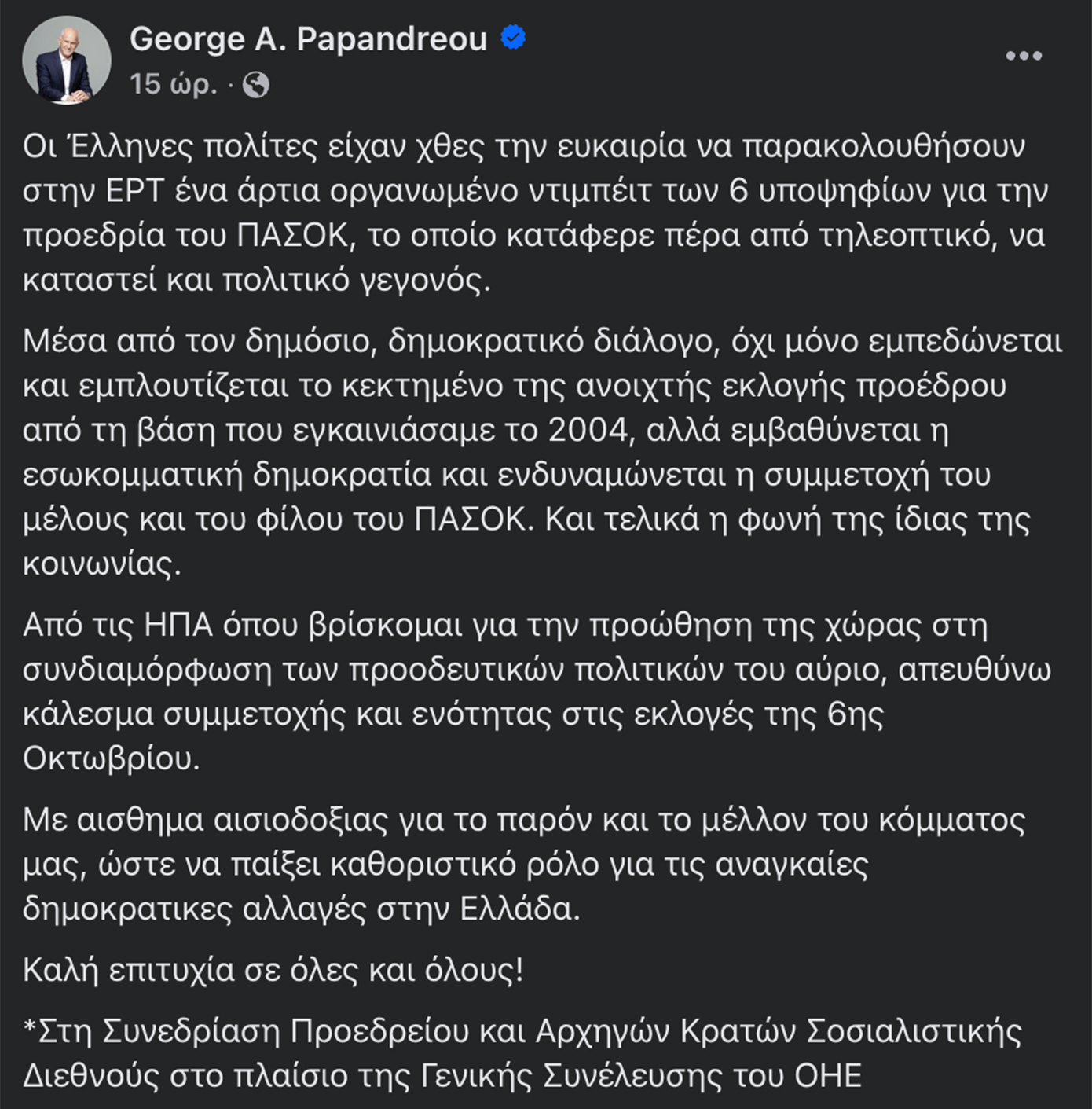The image size is (1092, 1109).
Task: Click the blue verified badge
Action: pyautogui.click(x=514, y=38)
